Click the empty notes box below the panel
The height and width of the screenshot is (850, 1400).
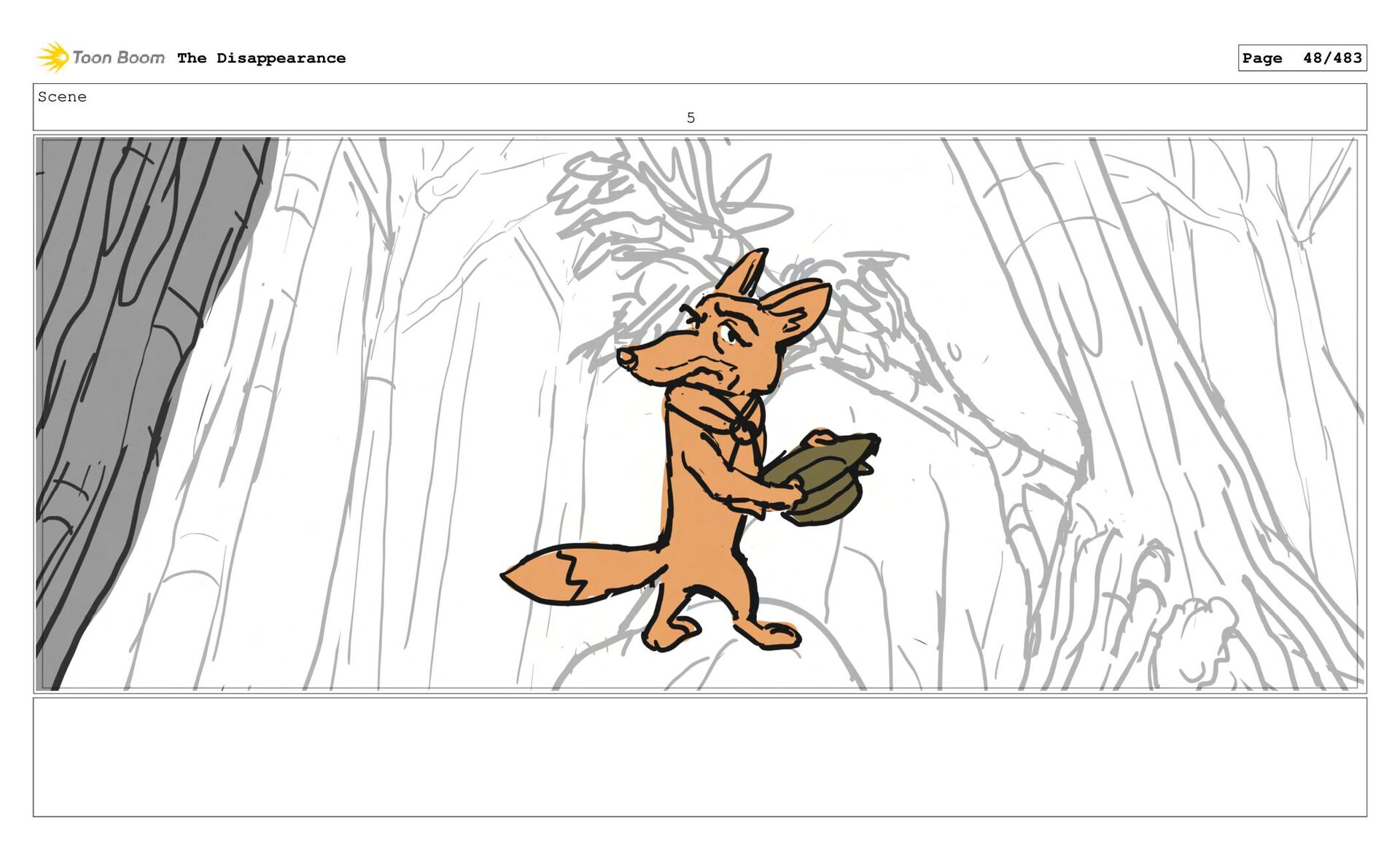[x=699, y=757]
